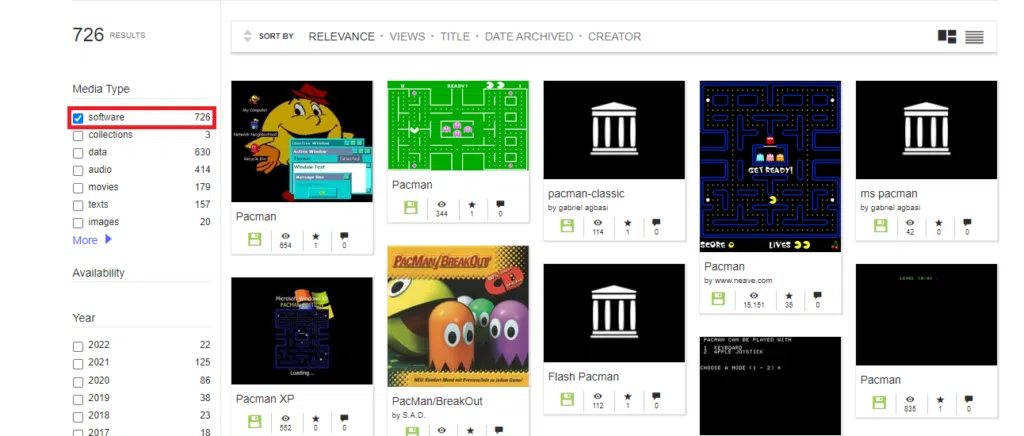
Task: Click star icon showing 35 favorites
Action: [x=790, y=296]
